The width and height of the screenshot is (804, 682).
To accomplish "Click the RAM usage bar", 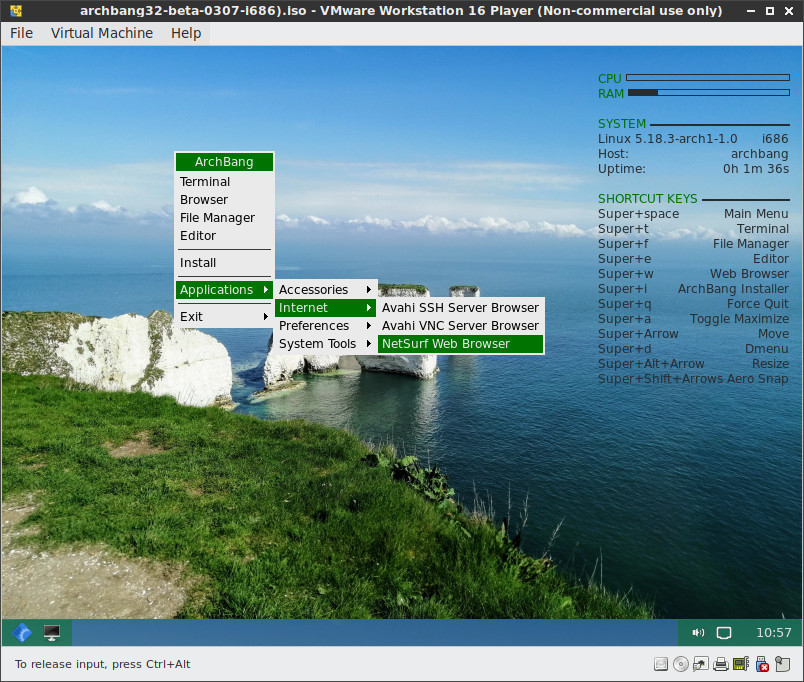I will [x=709, y=93].
